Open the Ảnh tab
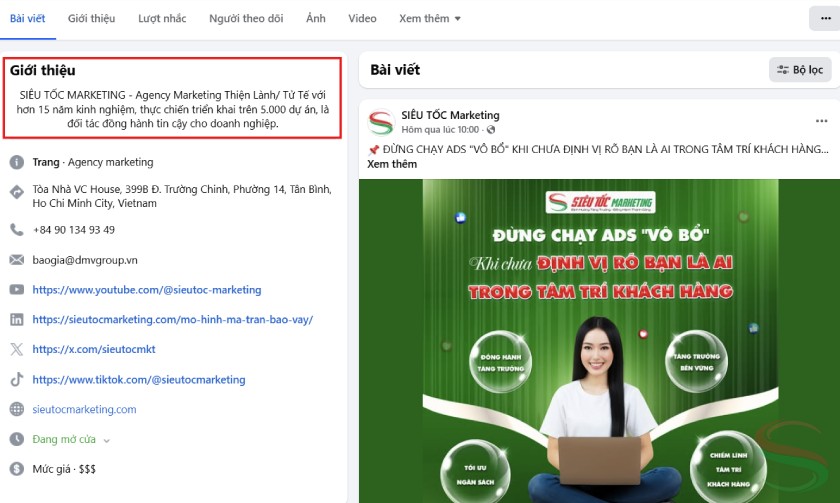This screenshot has width=840, height=503. coord(316,18)
